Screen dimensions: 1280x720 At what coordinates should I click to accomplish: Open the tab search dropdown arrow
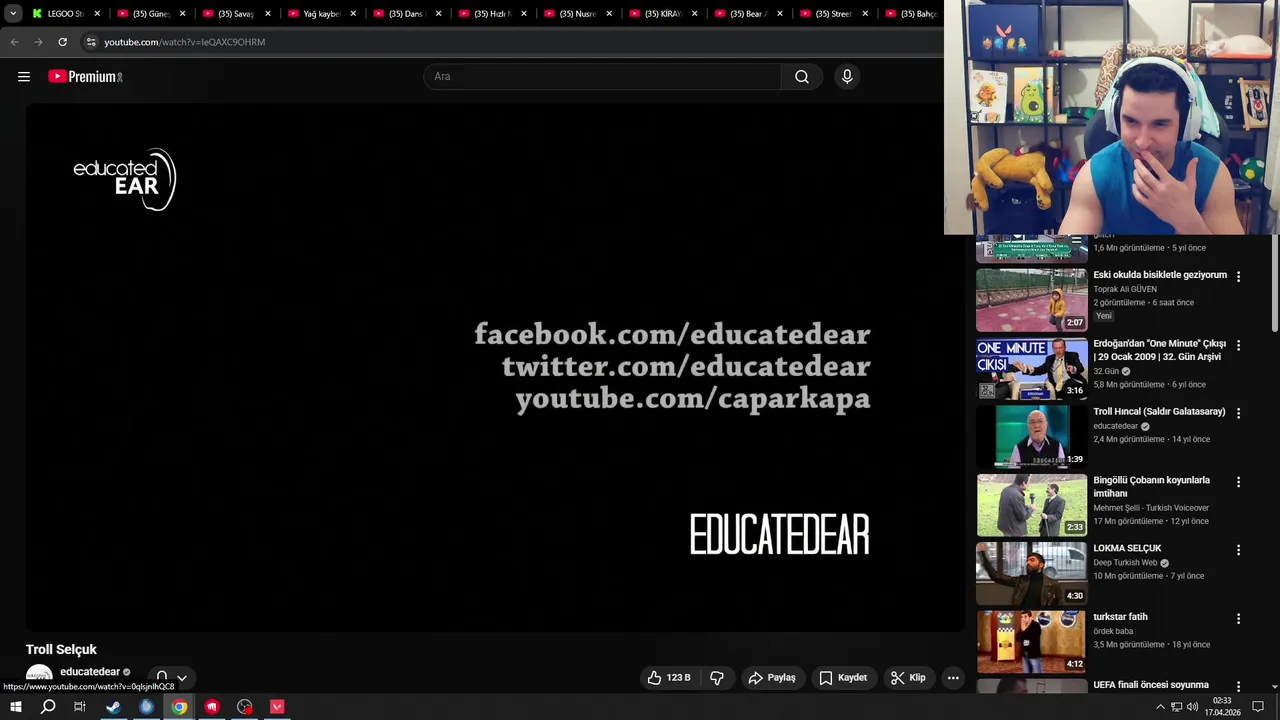[13, 14]
